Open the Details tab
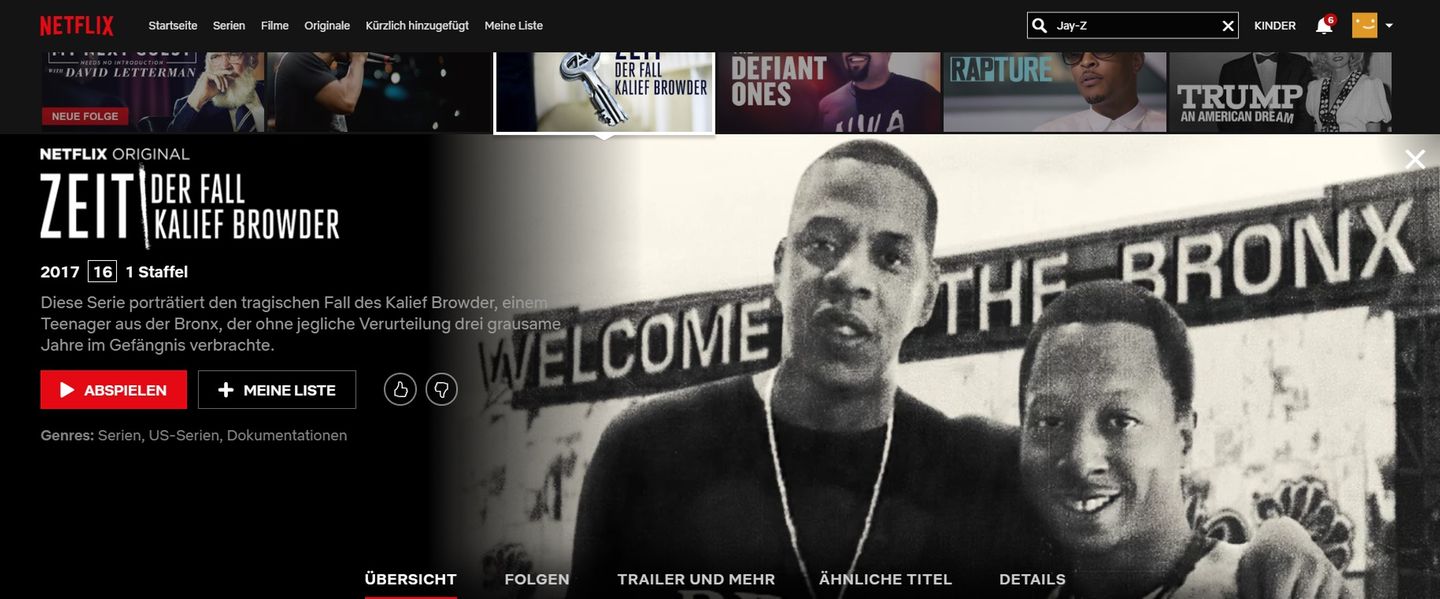Screen dimensions: 1440x599 [1032, 579]
